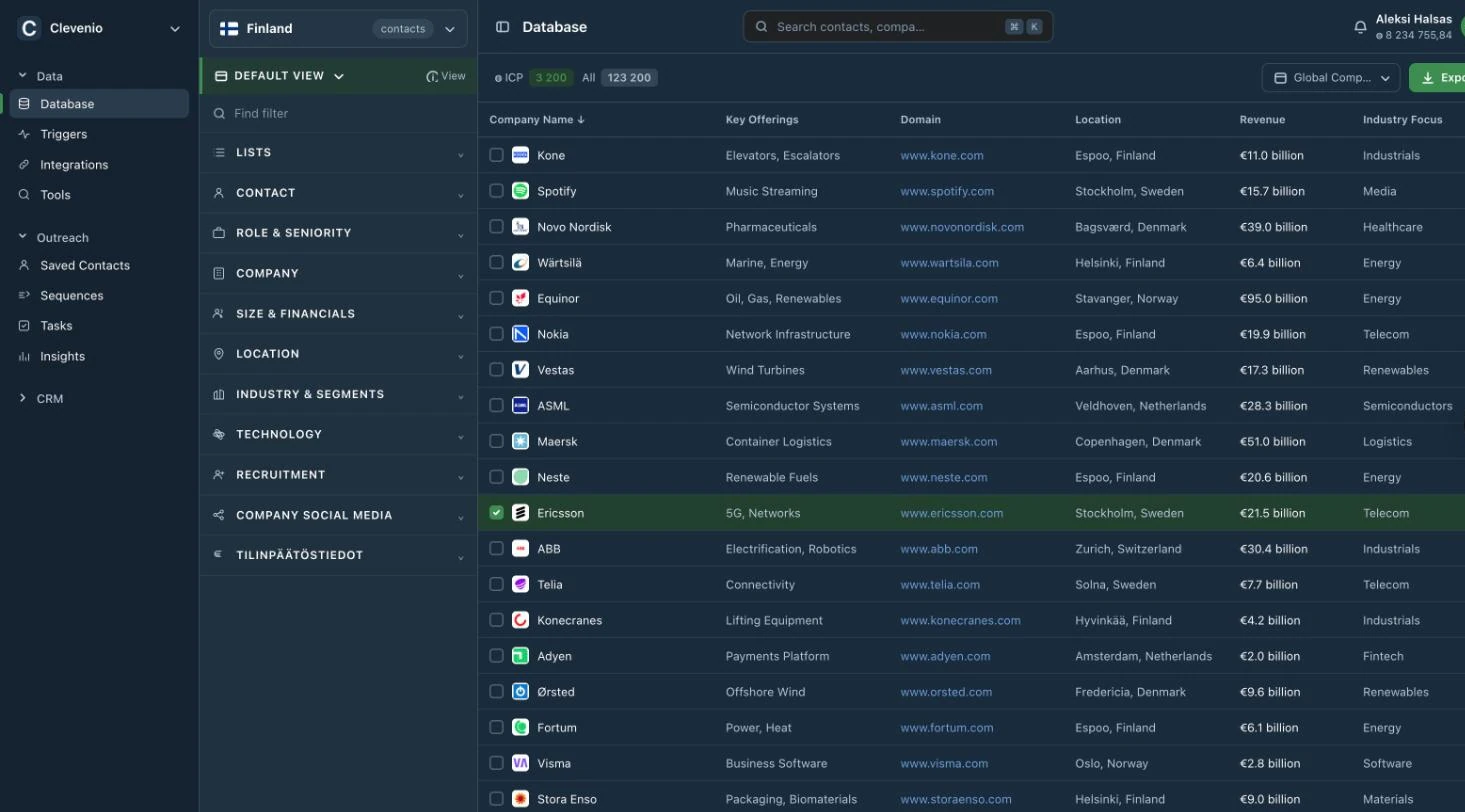This screenshot has height=812, width=1465.
Task: Click the Vestas company logo
Action: (x=520, y=370)
